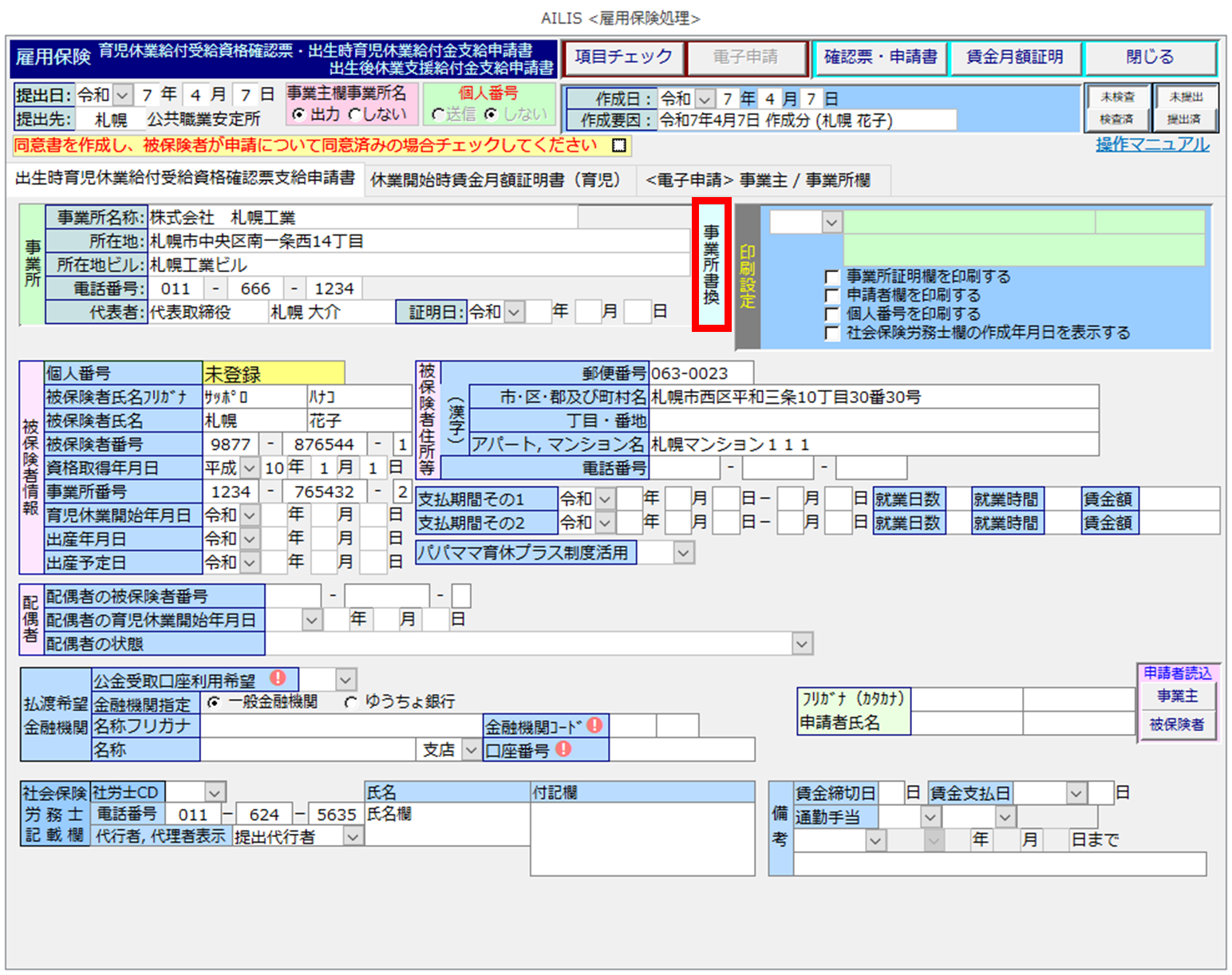Image resolution: width=1232 pixels, height=975 pixels.
Task: Click the 付記欄 text area
Action: [x=642, y=838]
